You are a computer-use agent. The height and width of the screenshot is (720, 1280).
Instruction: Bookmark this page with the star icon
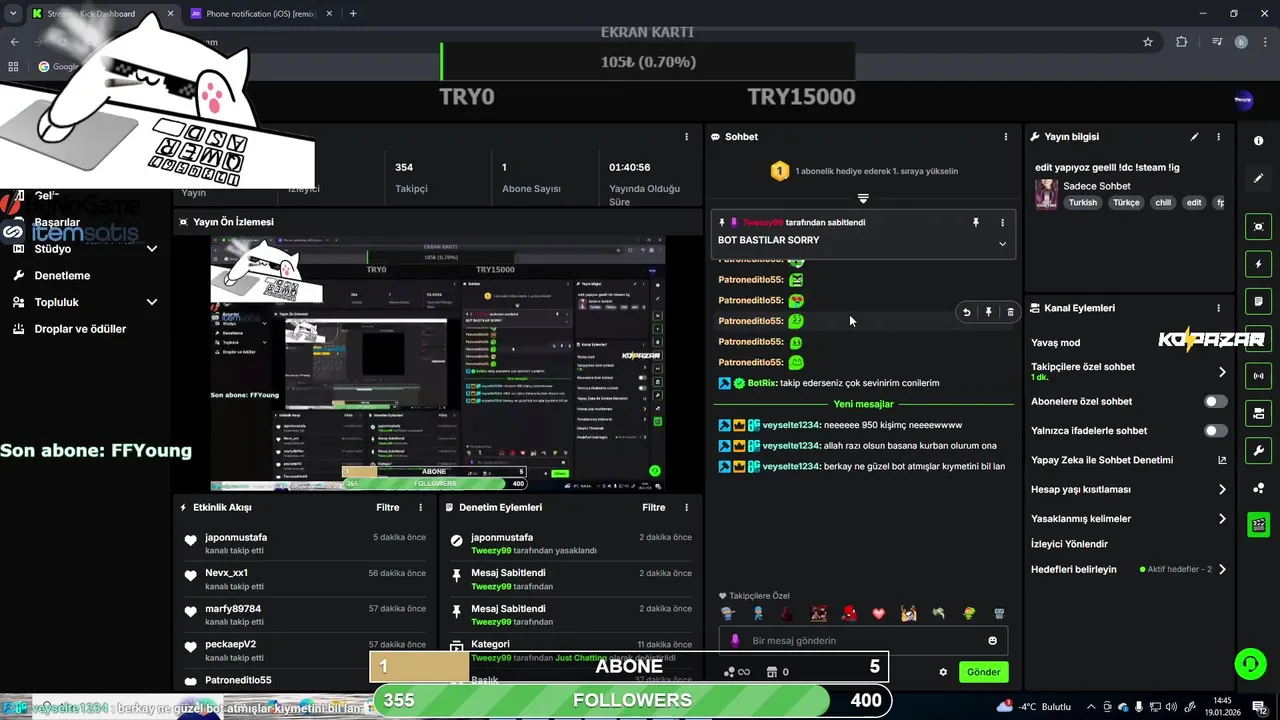(1148, 42)
